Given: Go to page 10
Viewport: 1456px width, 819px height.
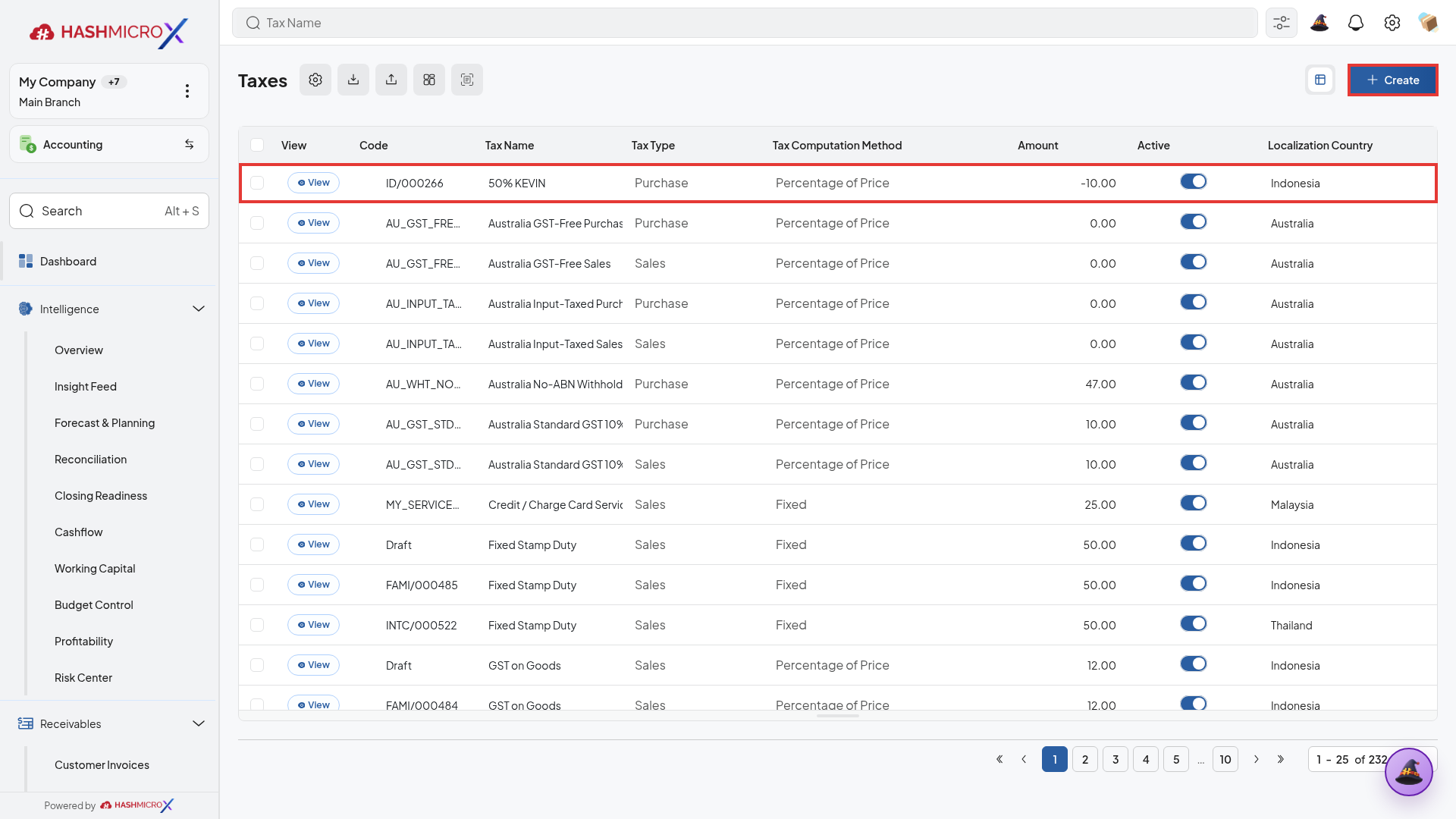Looking at the screenshot, I should coord(1225,759).
